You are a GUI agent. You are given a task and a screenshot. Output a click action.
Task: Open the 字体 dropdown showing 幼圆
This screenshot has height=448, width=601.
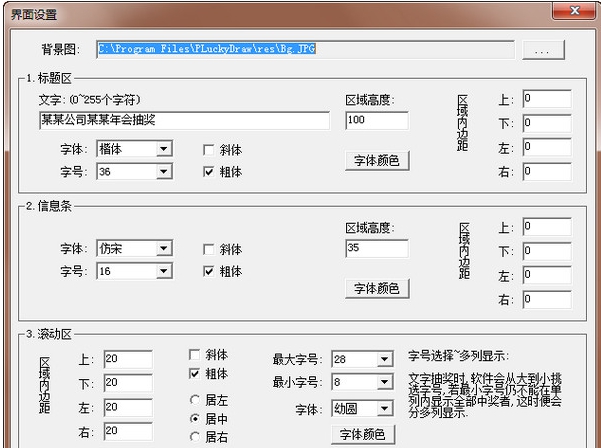pyautogui.click(x=363, y=409)
